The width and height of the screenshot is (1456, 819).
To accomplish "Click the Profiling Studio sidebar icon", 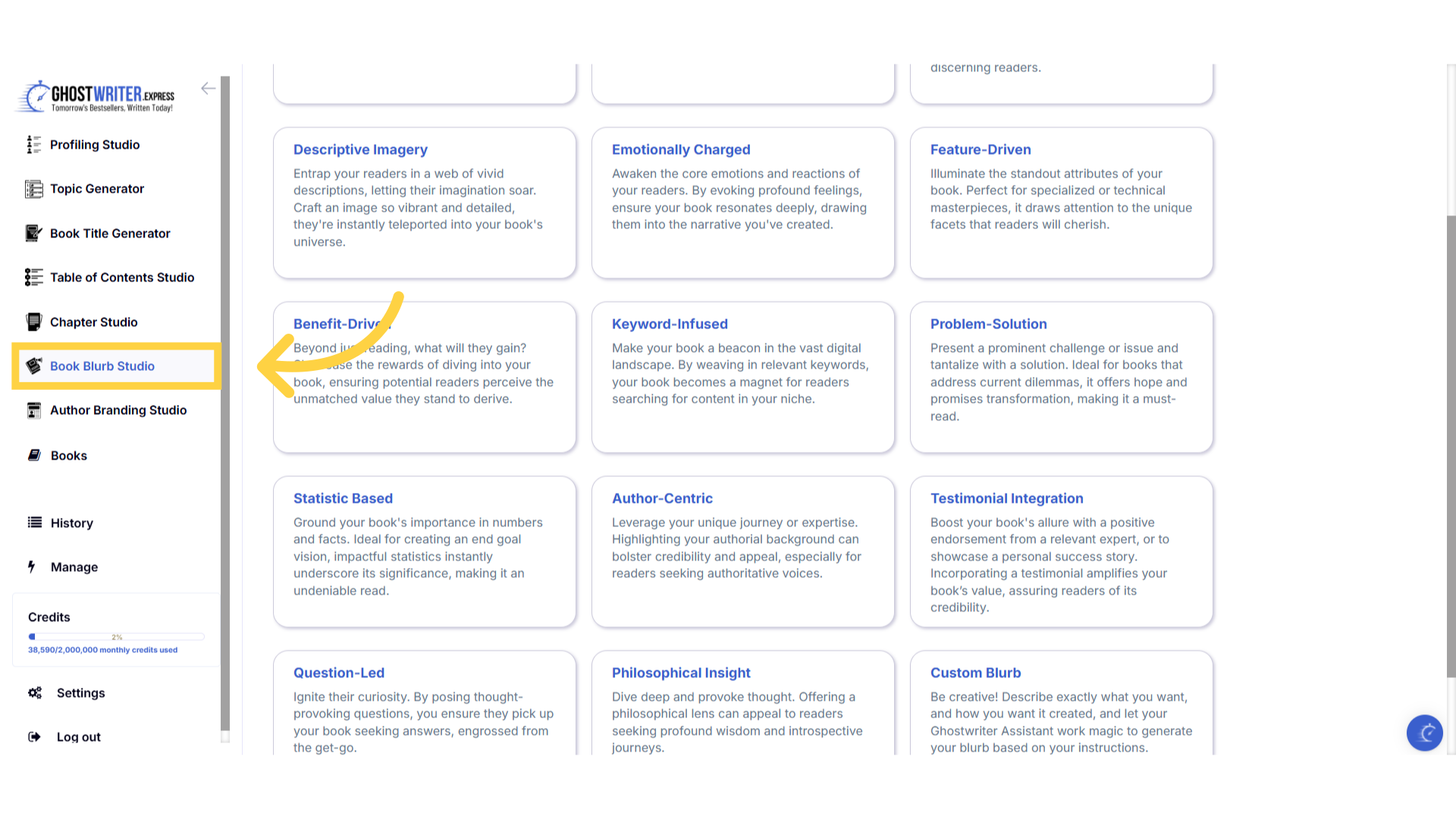I will [33, 145].
